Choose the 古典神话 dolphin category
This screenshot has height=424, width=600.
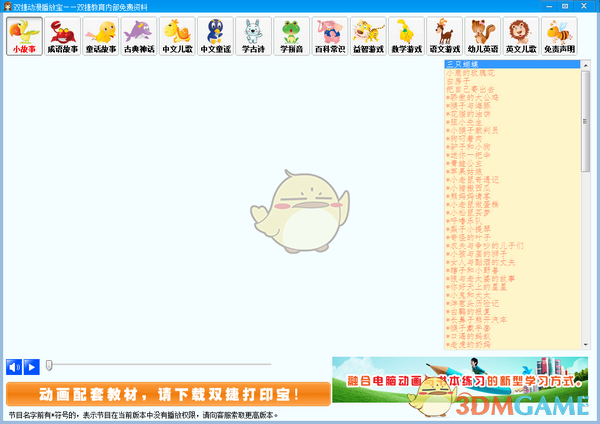(x=139, y=36)
